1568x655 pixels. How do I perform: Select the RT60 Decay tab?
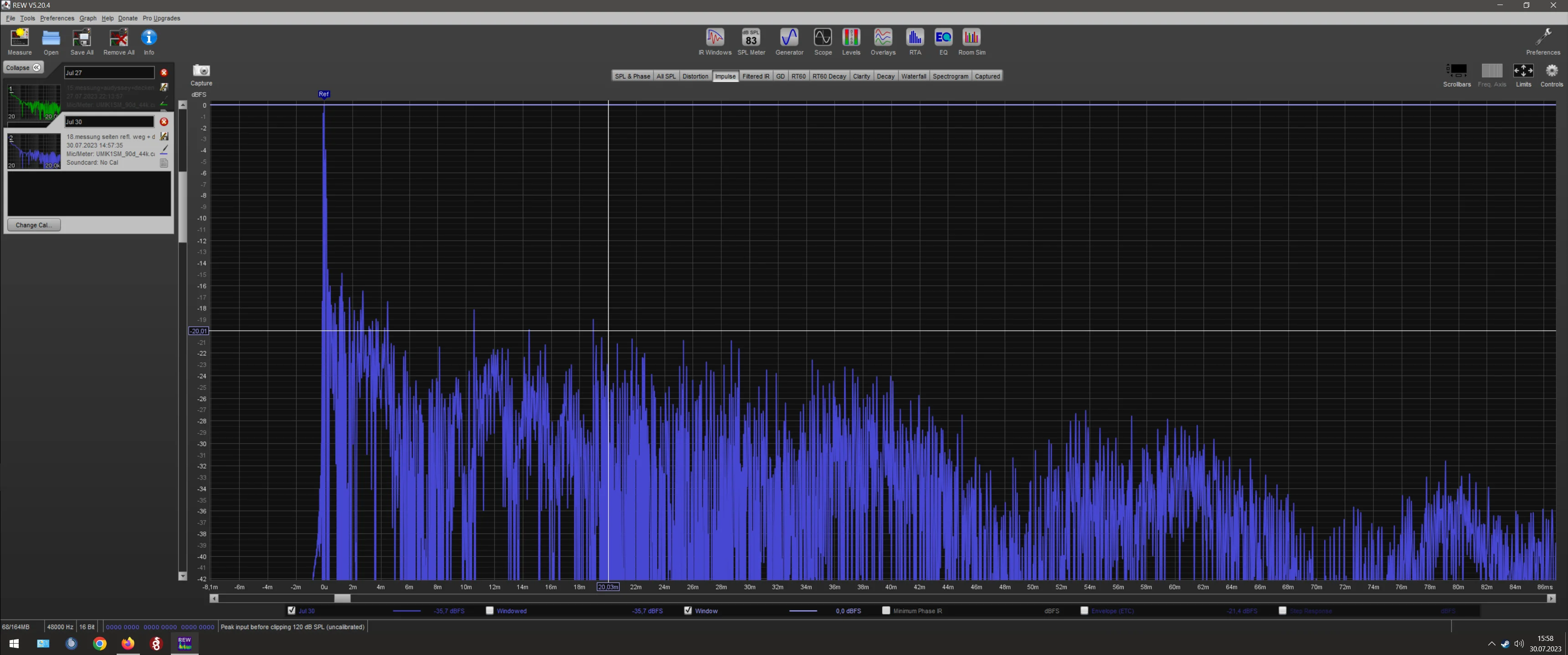tap(829, 76)
